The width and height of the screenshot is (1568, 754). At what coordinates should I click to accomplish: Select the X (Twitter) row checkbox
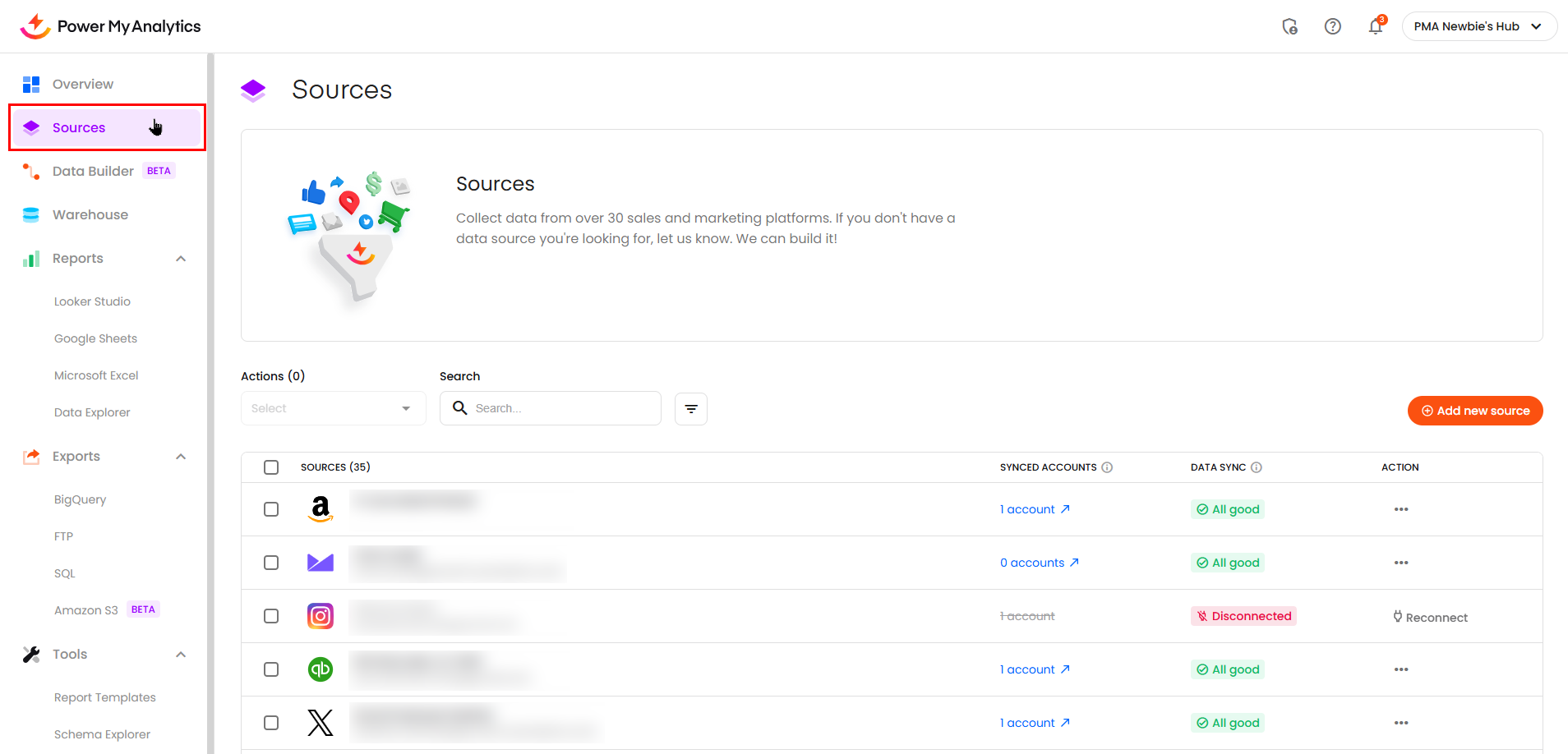tap(271, 723)
